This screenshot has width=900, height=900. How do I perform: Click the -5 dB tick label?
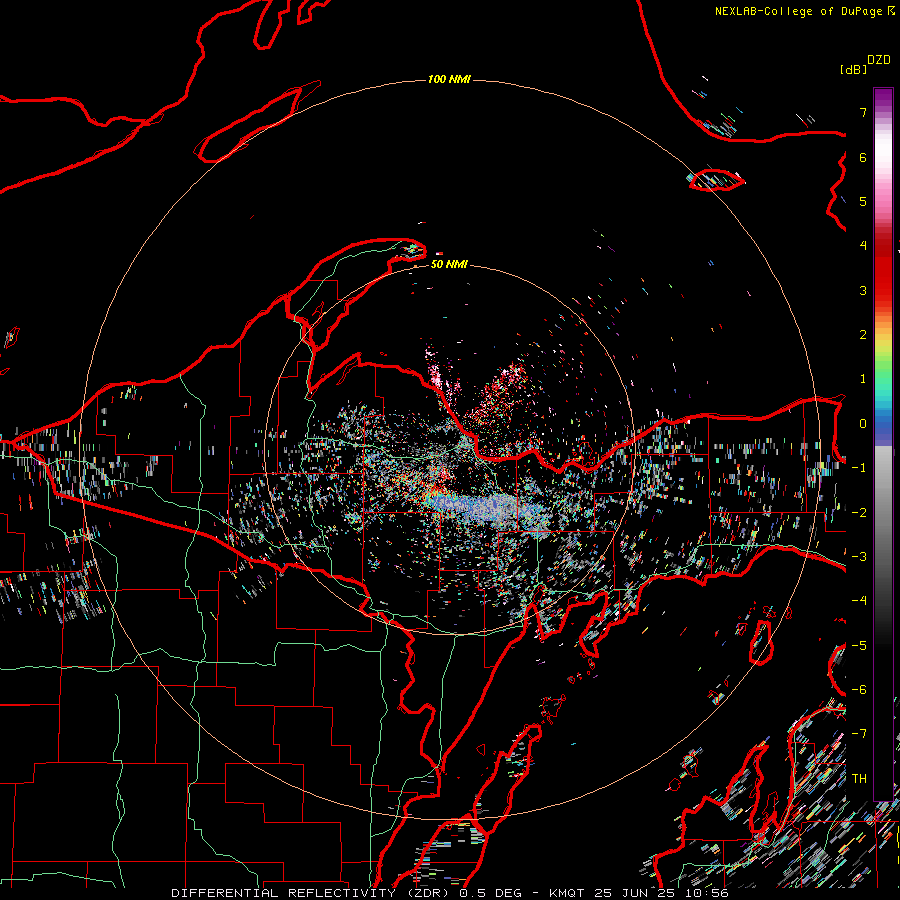[x=859, y=646]
